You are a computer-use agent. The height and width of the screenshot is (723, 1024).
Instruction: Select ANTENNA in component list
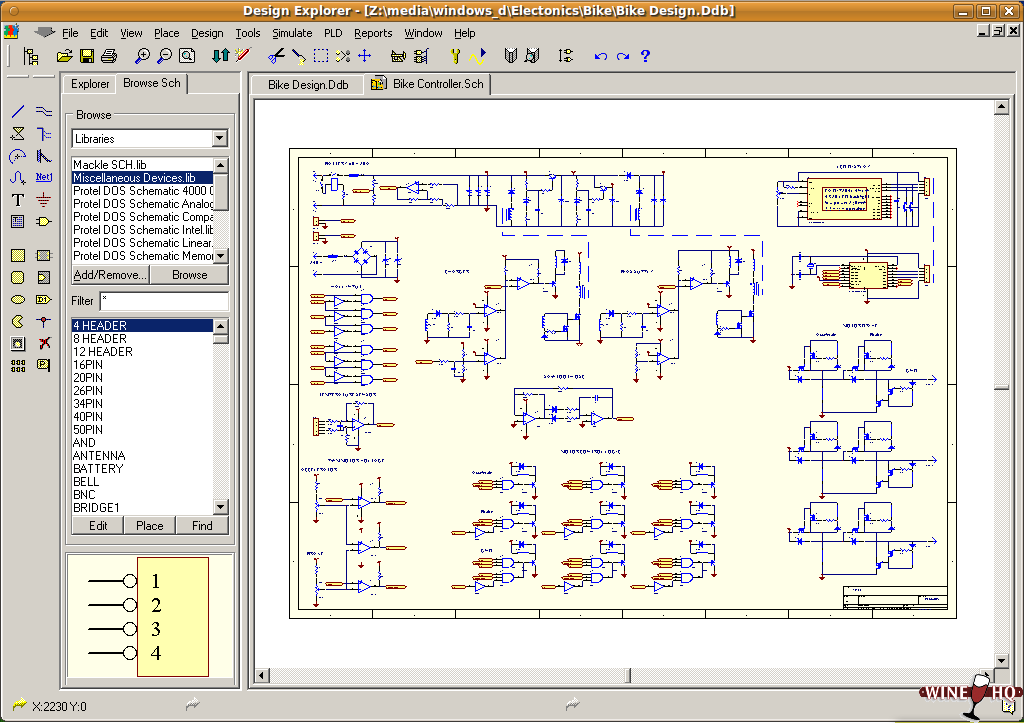click(x=142, y=456)
